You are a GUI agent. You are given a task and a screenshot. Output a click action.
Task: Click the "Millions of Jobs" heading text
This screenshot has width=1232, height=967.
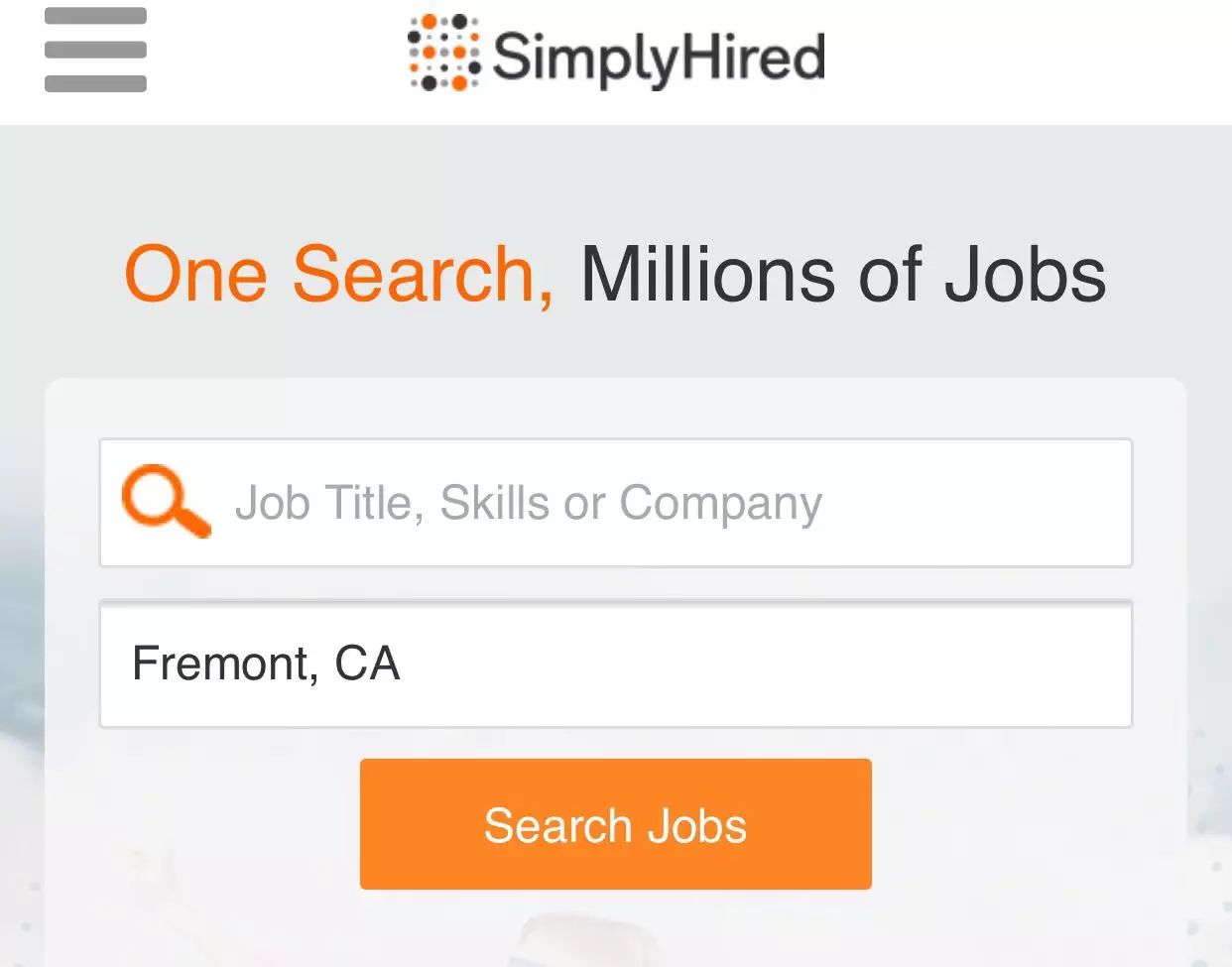[x=842, y=274]
